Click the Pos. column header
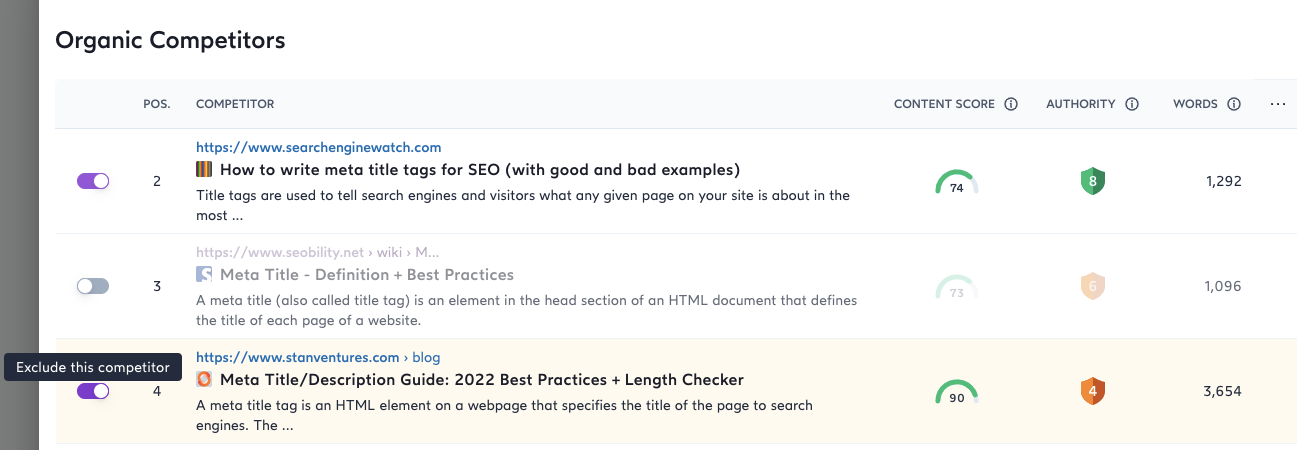The height and width of the screenshot is (450, 1297). click(157, 104)
